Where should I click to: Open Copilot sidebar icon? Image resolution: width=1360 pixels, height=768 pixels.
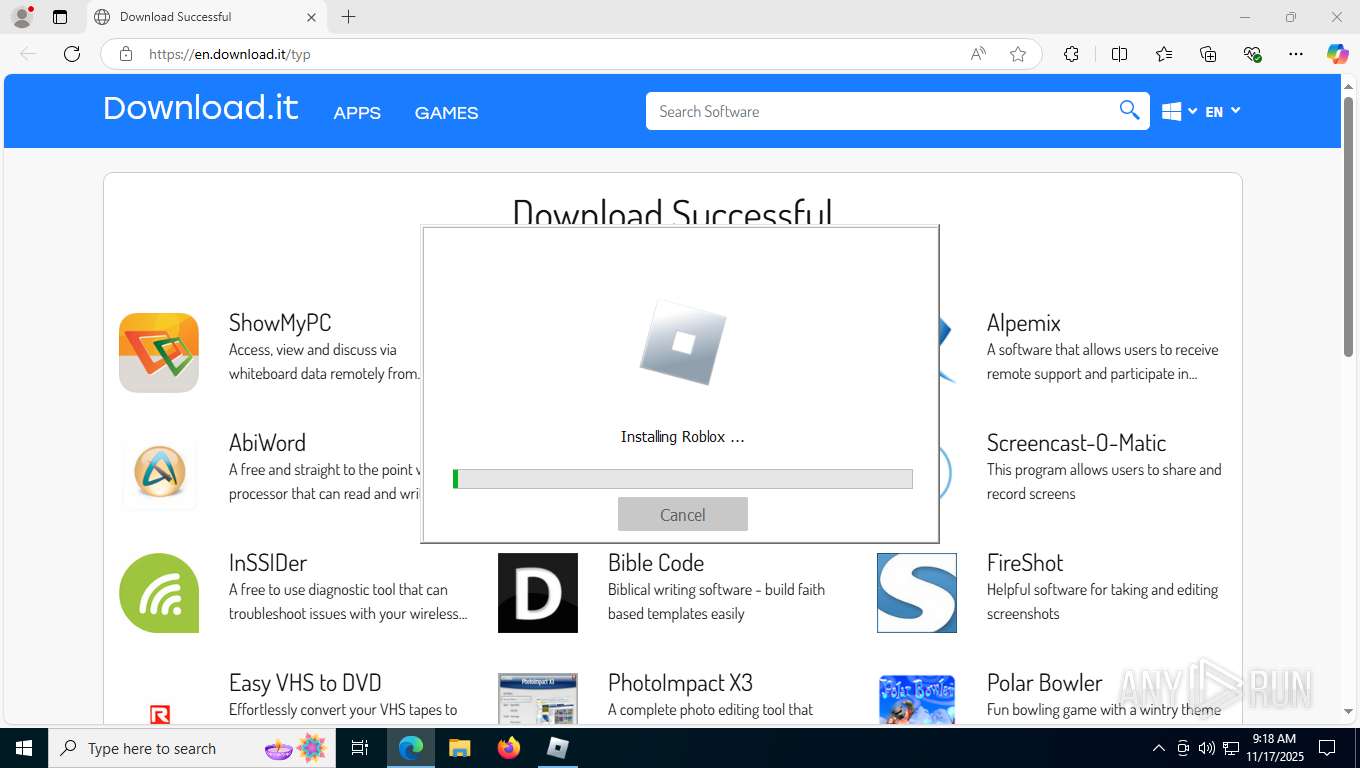pos(1338,54)
